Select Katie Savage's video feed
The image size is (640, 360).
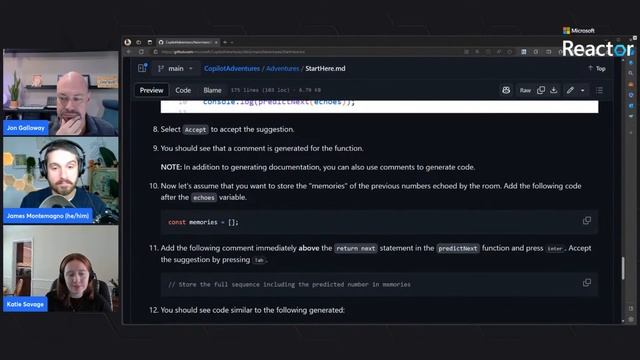[x=61, y=269]
